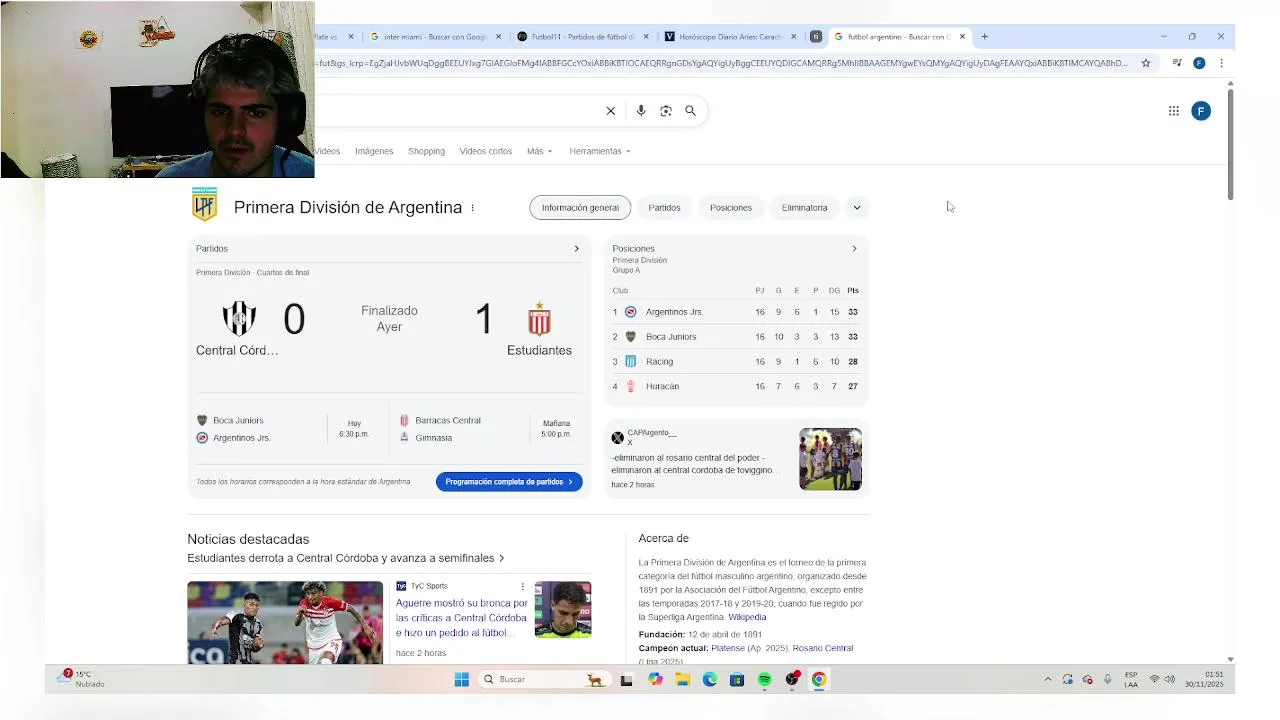1280x720 pixels.
Task: Open Platense champion link
Action: coord(728,648)
